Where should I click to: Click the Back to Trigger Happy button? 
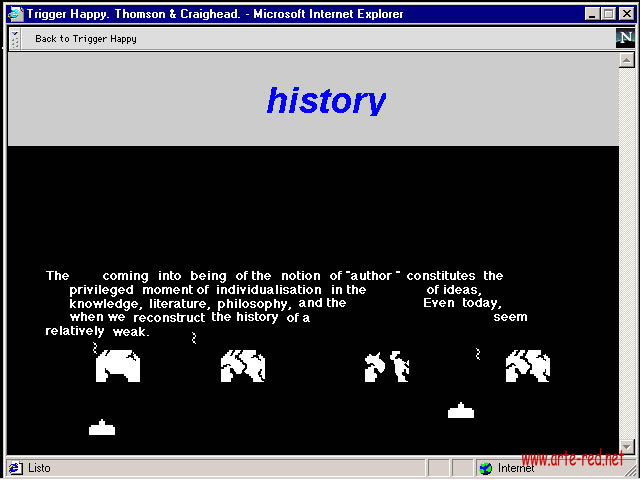[85, 39]
